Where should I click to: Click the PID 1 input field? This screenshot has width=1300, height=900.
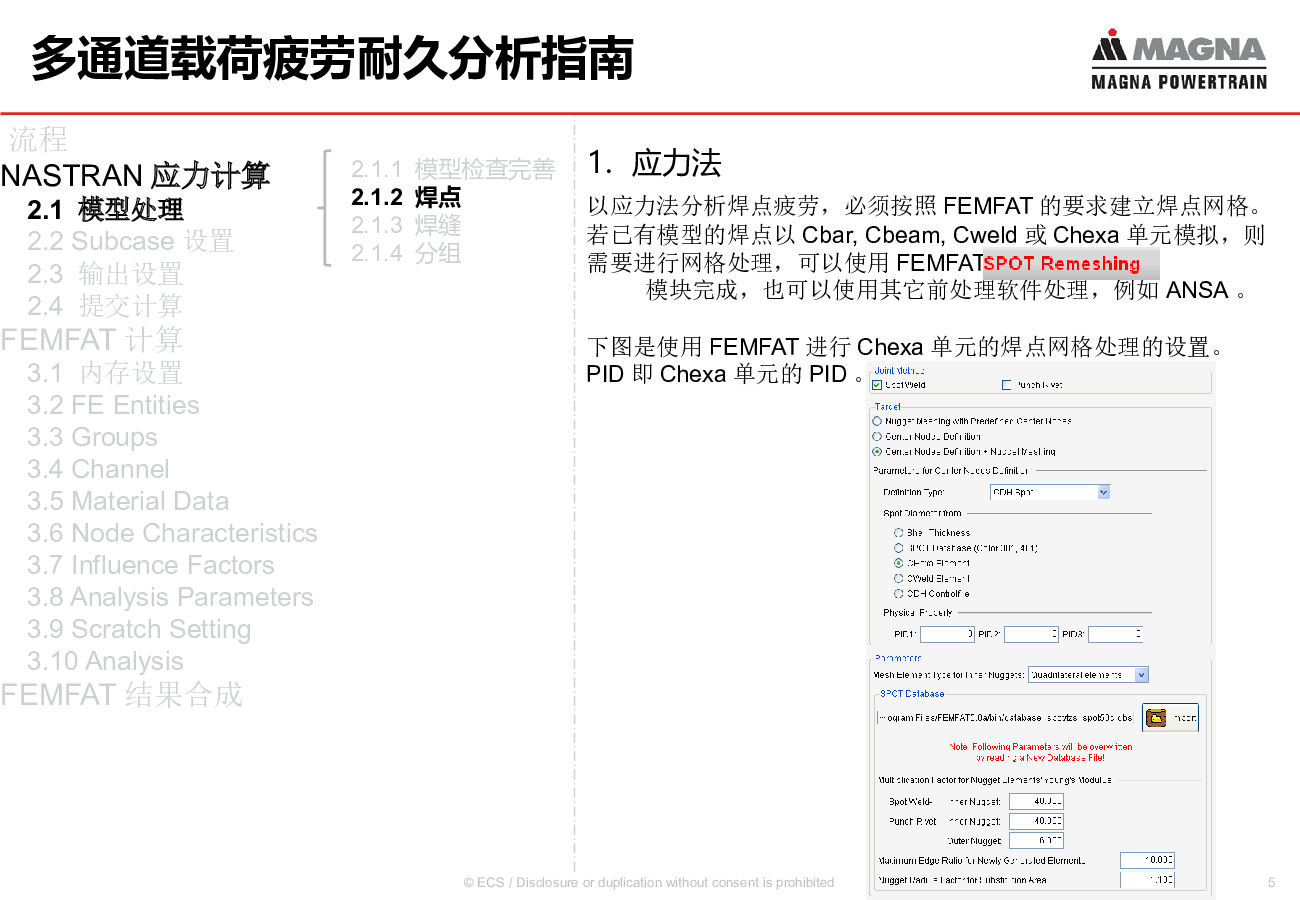pos(947,634)
